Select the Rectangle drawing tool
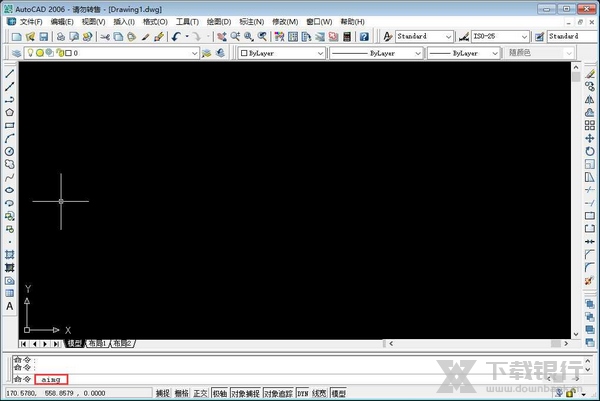The image size is (600, 401). [10, 126]
